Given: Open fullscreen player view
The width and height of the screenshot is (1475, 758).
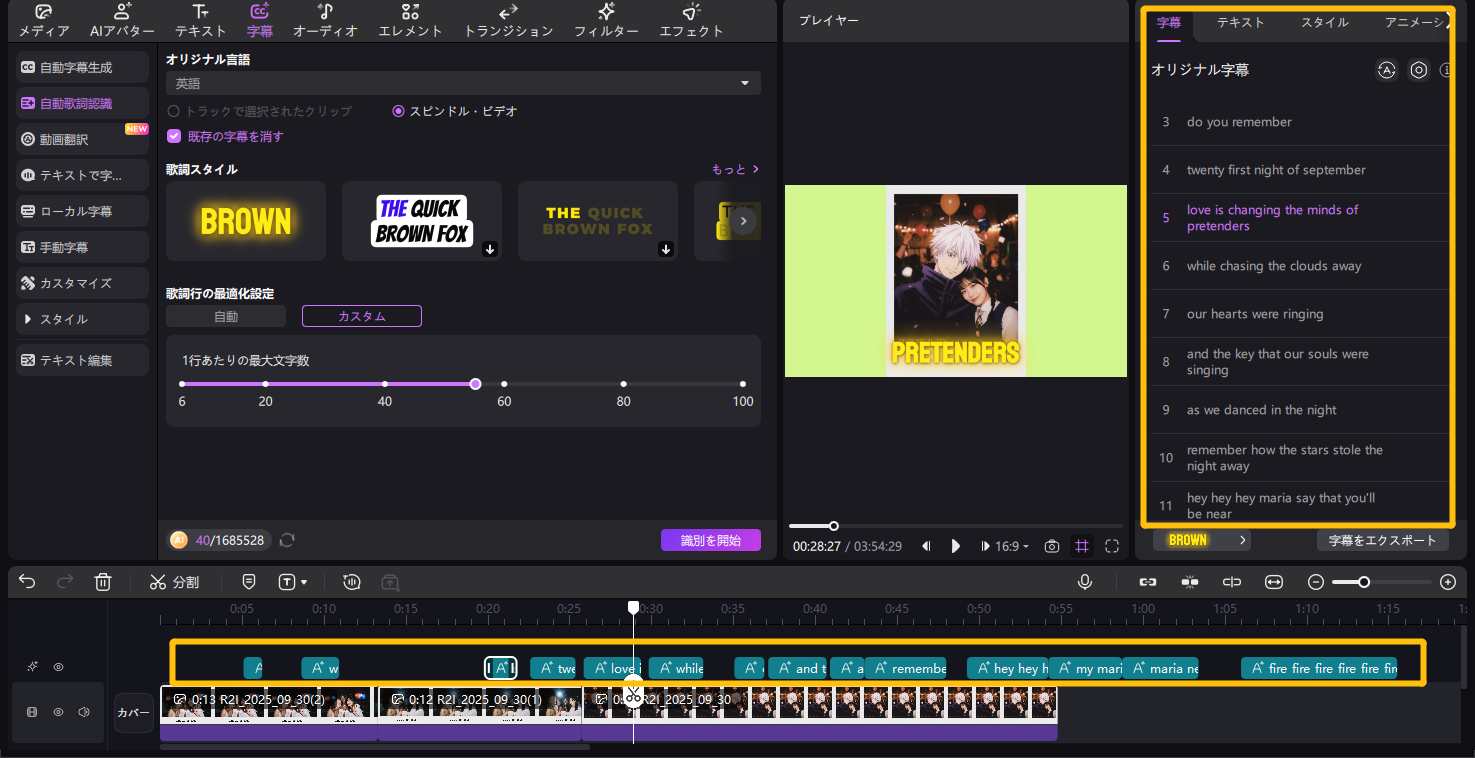Looking at the screenshot, I should click(1112, 546).
